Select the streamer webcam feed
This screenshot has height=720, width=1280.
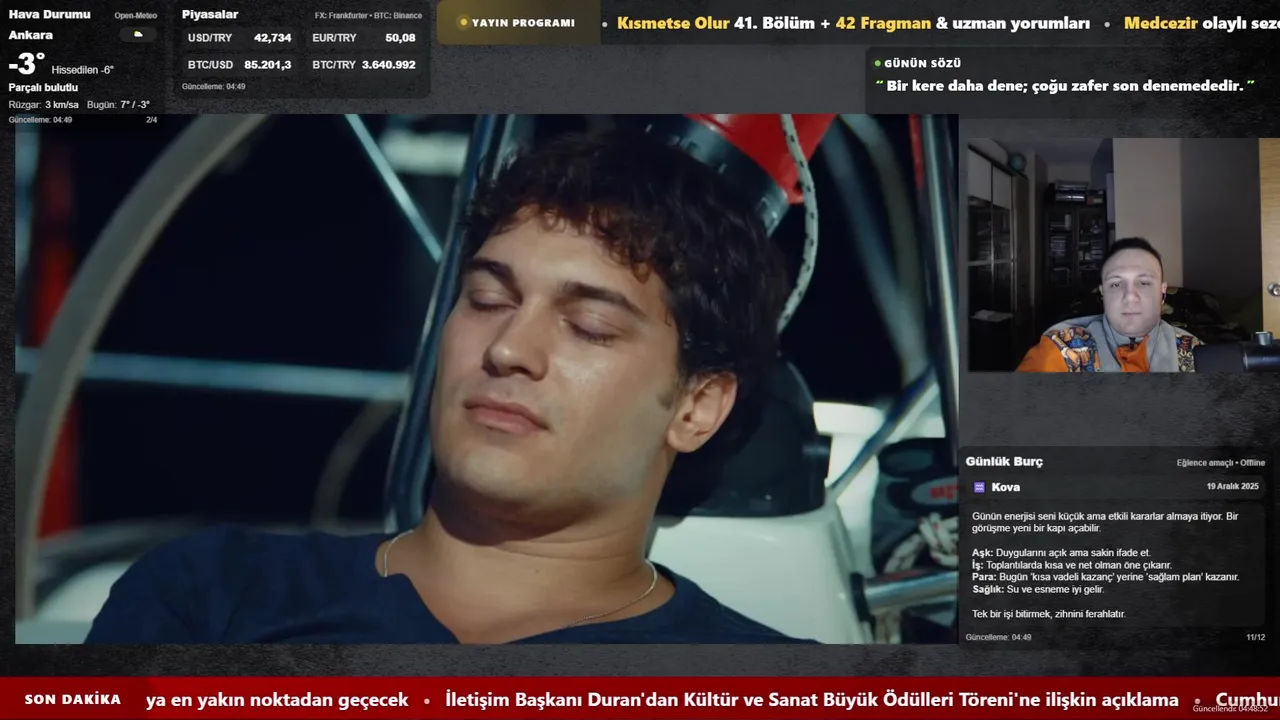(x=1123, y=255)
